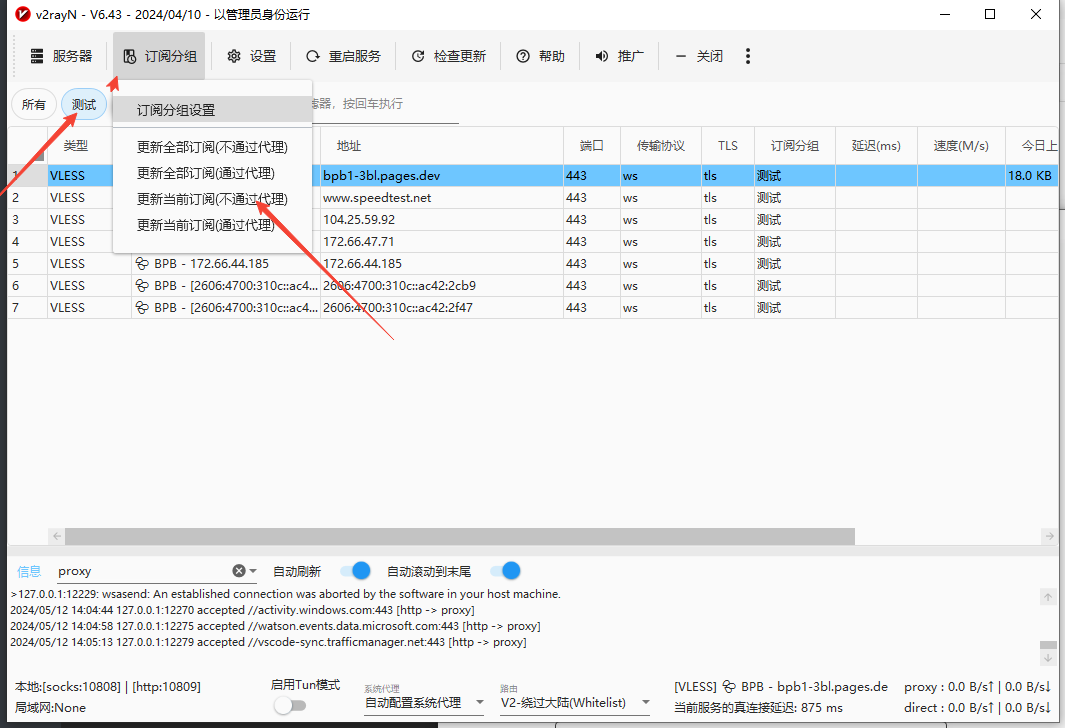Enable the 启用Tun模式 switch
The width and height of the screenshot is (1065, 728).
tap(290, 705)
